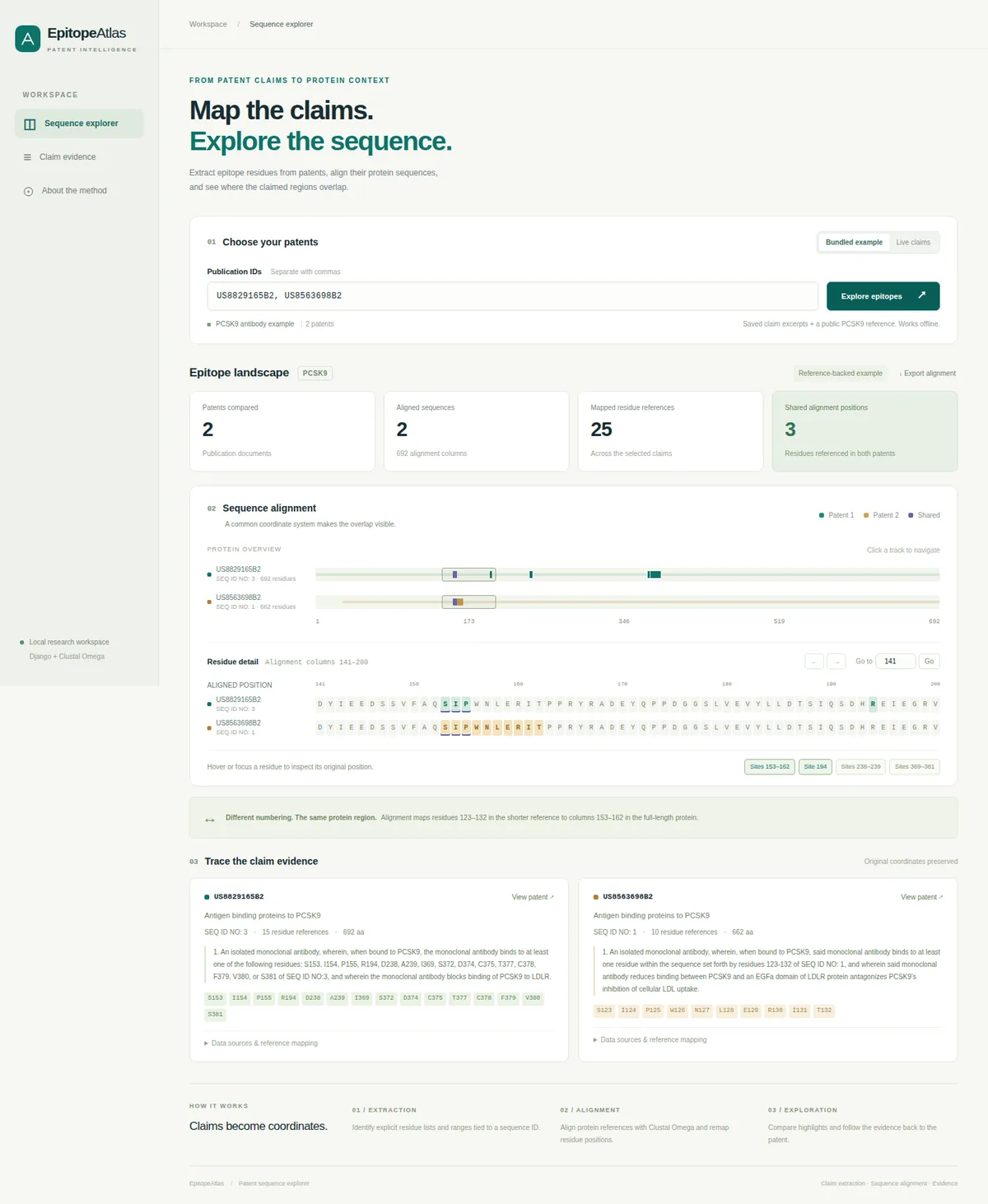Click the footer Patent sequence explorer text

coord(274,1183)
